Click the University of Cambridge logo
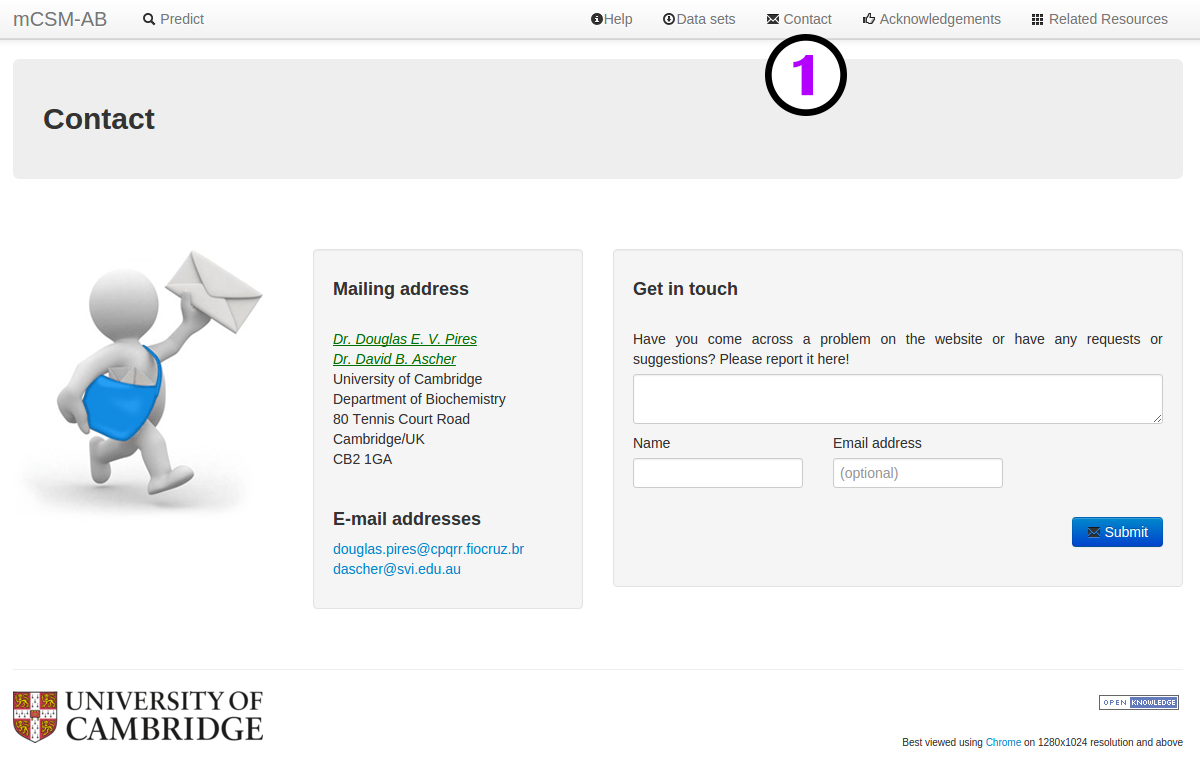Viewport: 1200px width, 757px height. [138, 716]
